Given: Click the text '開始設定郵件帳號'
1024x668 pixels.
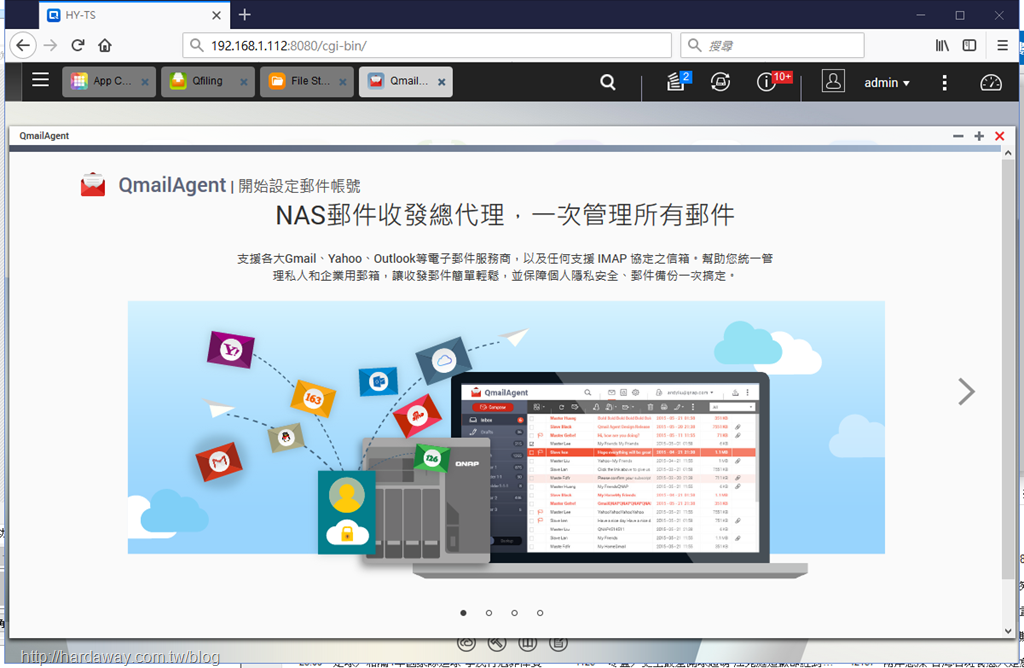Looking at the screenshot, I should [299, 186].
